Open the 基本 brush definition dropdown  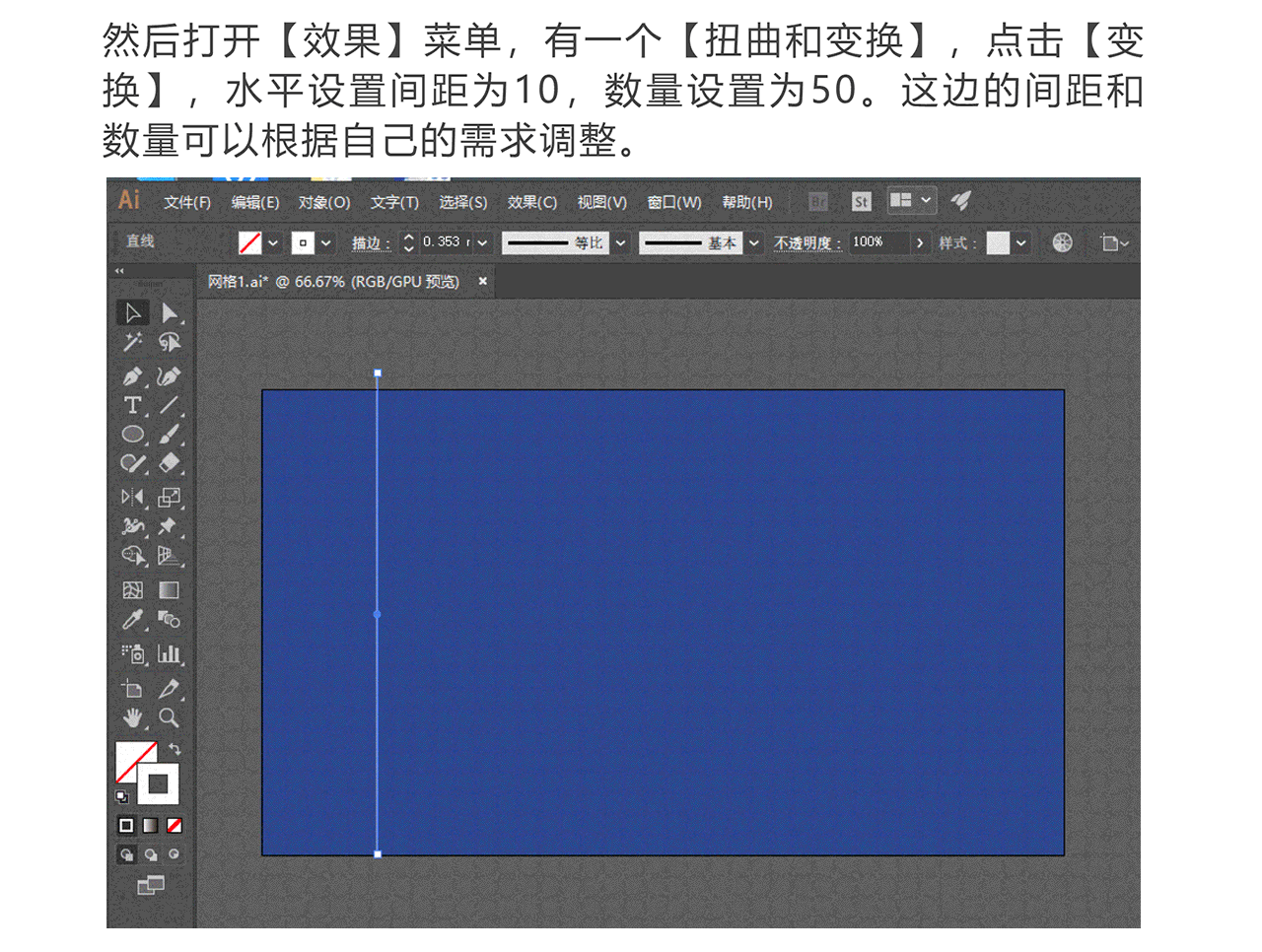click(754, 242)
